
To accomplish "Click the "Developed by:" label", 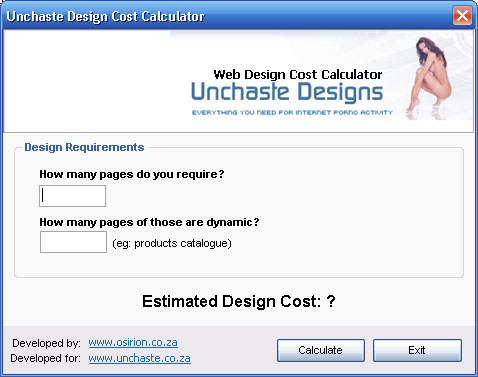I will (x=46, y=343).
